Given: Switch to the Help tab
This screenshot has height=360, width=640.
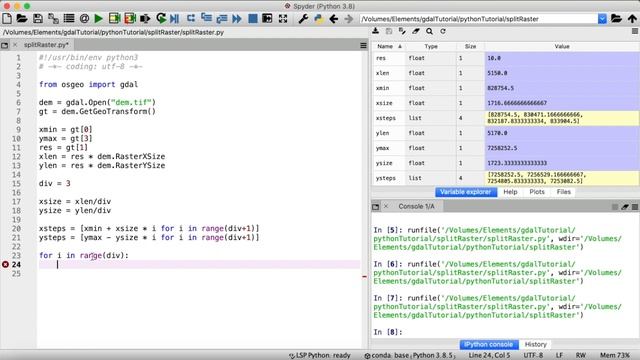Looking at the screenshot, I should click(x=510, y=192).
